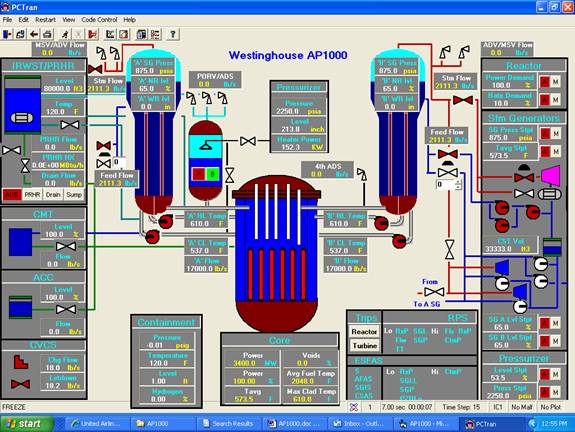Image resolution: width=575 pixels, height=432 pixels.
Task: Click the red feedwater valve for SG B
Action: (448, 154)
